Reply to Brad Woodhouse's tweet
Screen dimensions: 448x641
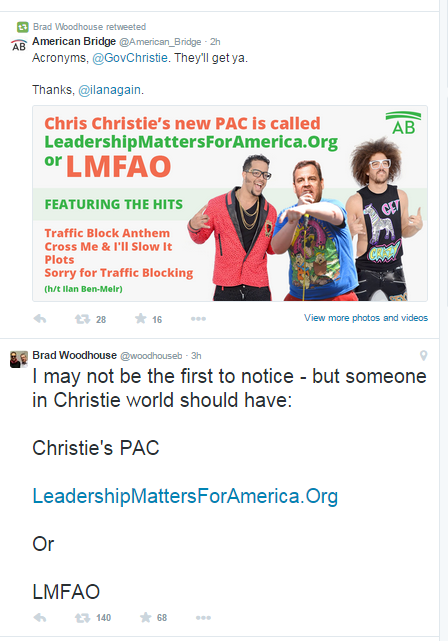(40, 617)
